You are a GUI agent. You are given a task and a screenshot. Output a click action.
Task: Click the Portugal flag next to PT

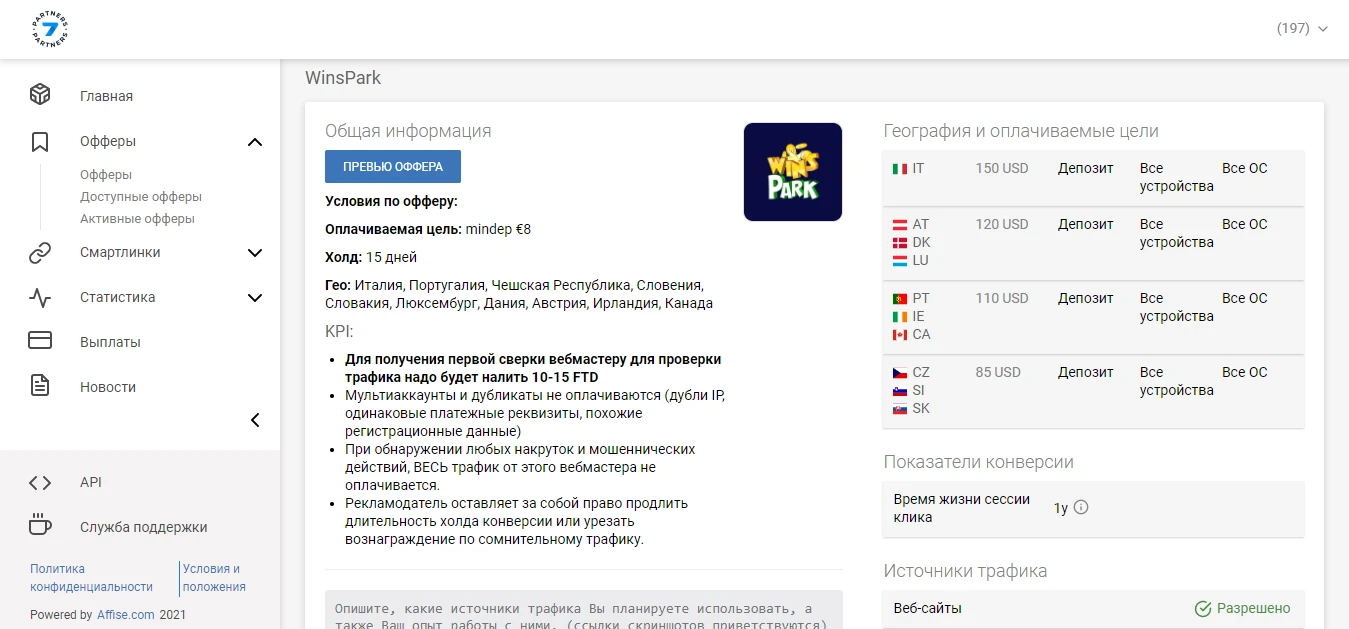(x=900, y=298)
